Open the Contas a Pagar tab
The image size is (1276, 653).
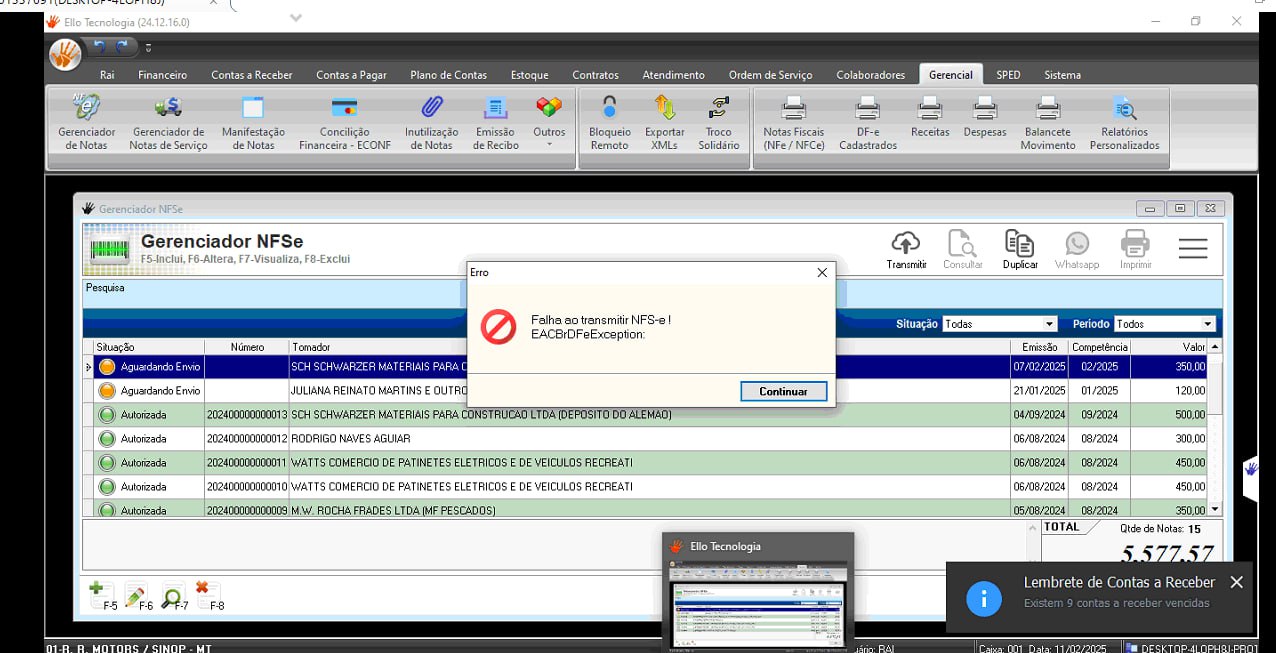(x=351, y=75)
